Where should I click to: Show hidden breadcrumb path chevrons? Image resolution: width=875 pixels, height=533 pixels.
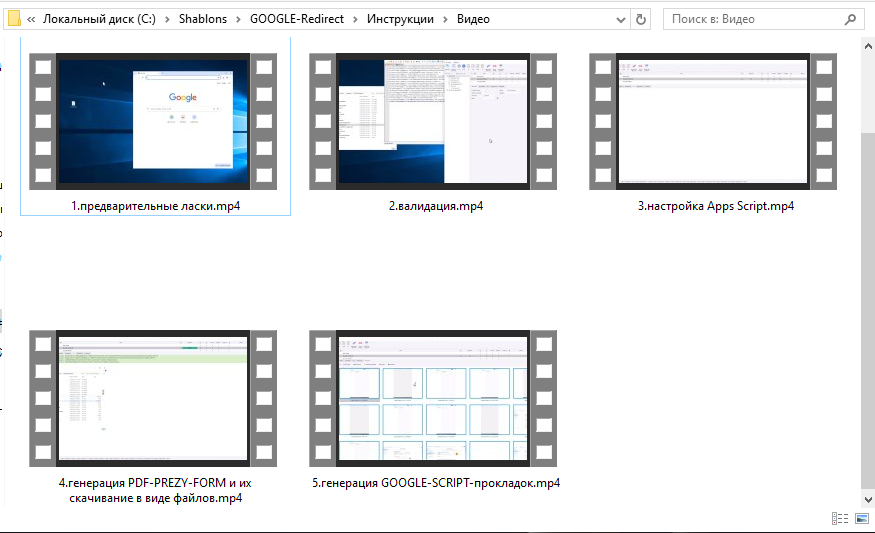(31, 19)
